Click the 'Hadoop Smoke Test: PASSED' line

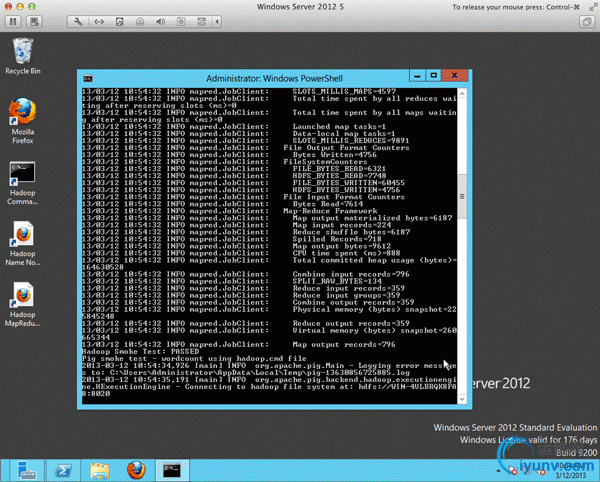click(140, 352)
